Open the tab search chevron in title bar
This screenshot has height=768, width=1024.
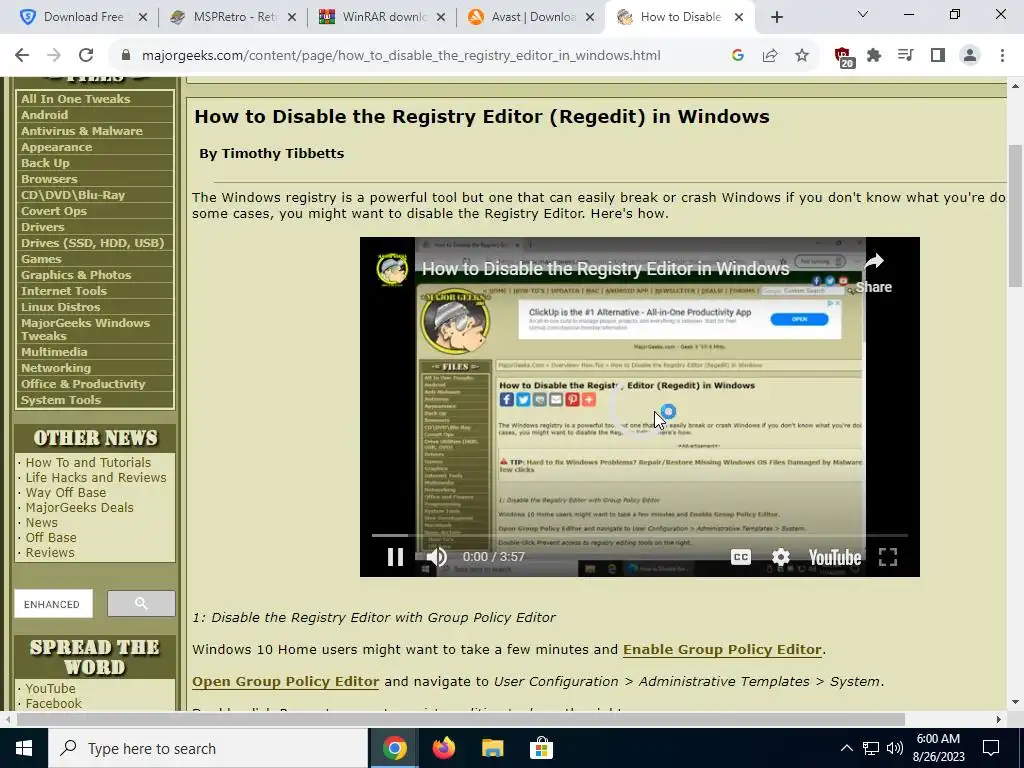pos(862,14)
